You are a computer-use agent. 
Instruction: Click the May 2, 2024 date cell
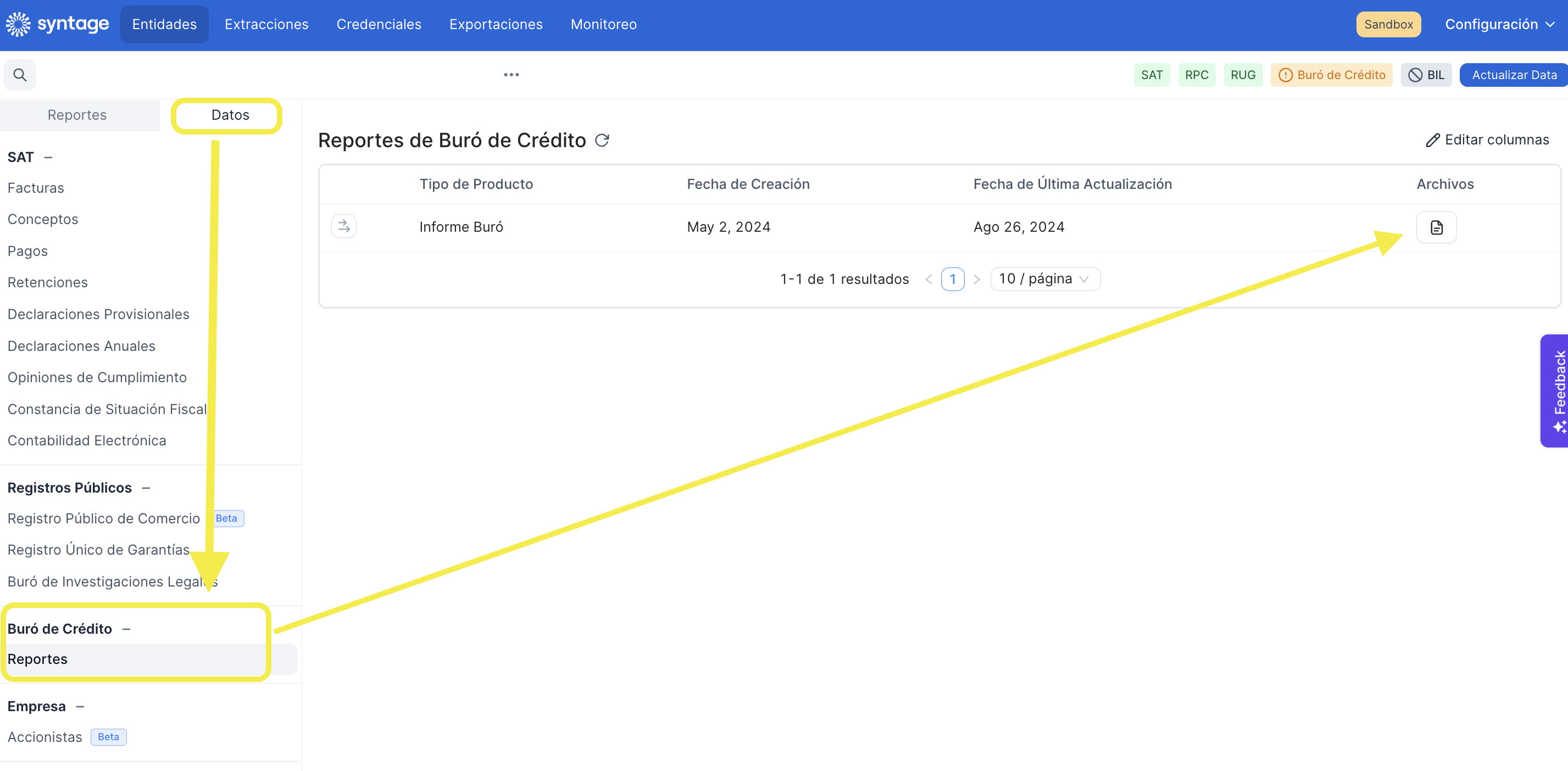coord(729,227)
